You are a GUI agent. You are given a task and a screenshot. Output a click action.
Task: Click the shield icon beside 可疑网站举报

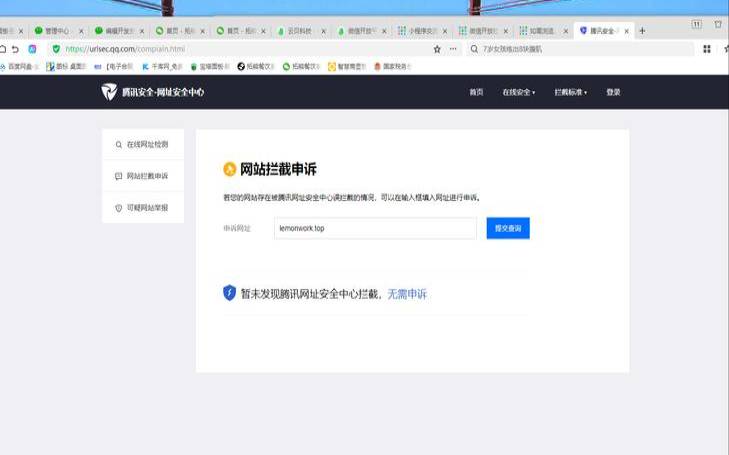(x=119, y=208)
